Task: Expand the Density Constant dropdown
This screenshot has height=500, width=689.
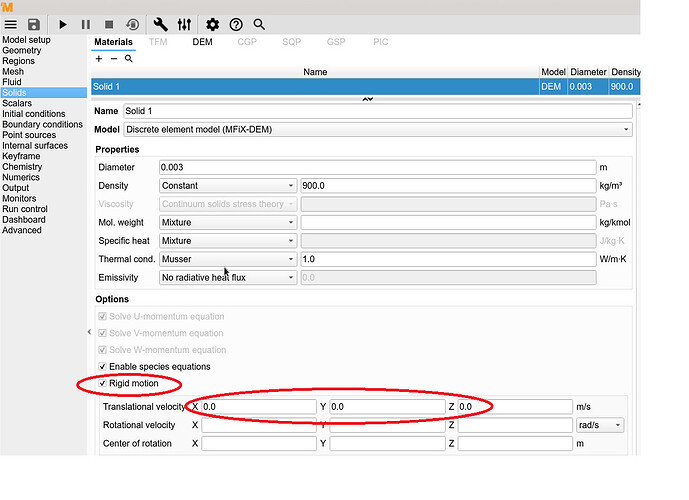Action: tap(228, 186)
